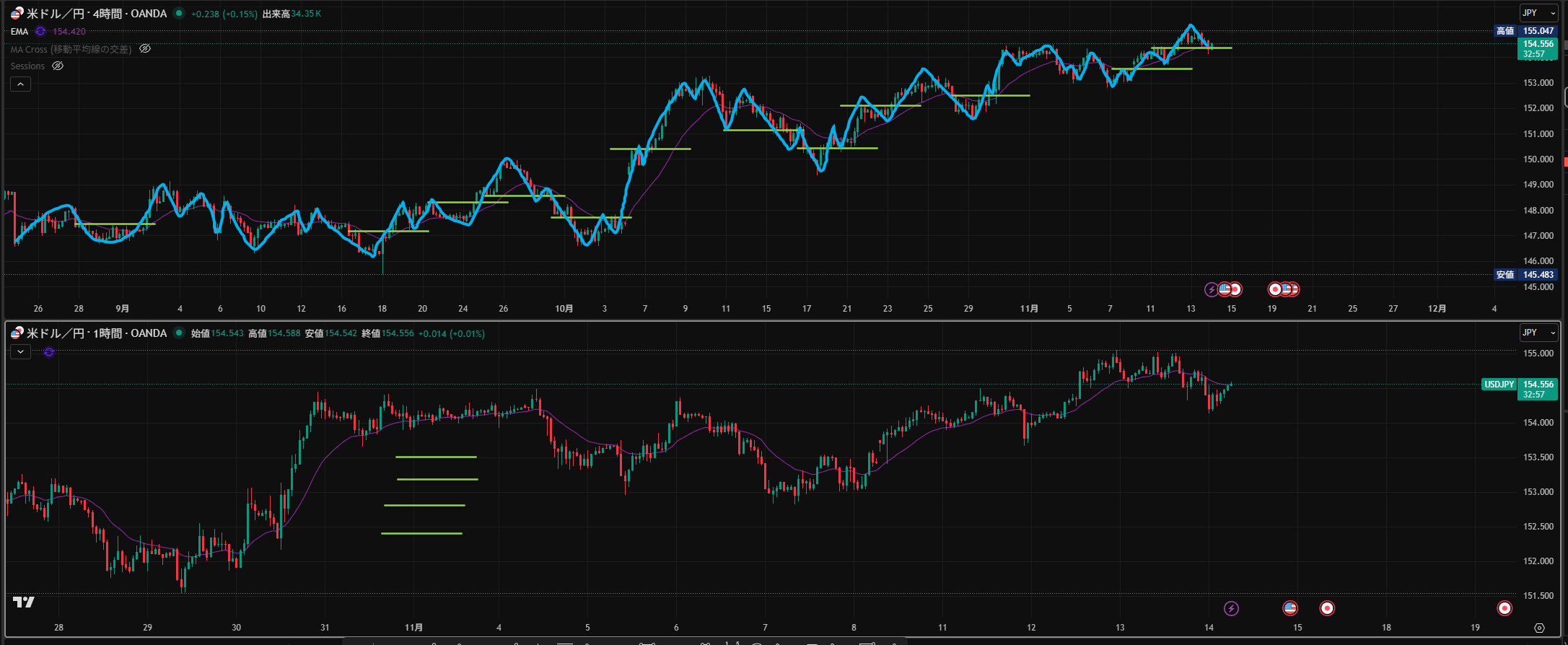Click the 米ドル/円 4時間 symbol title

(96, 14)
